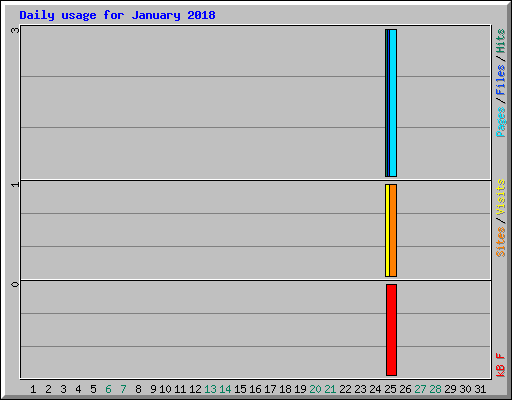Click day '18' on the x-axis
Screen dimensions: 512x400
tap(285, 389)
